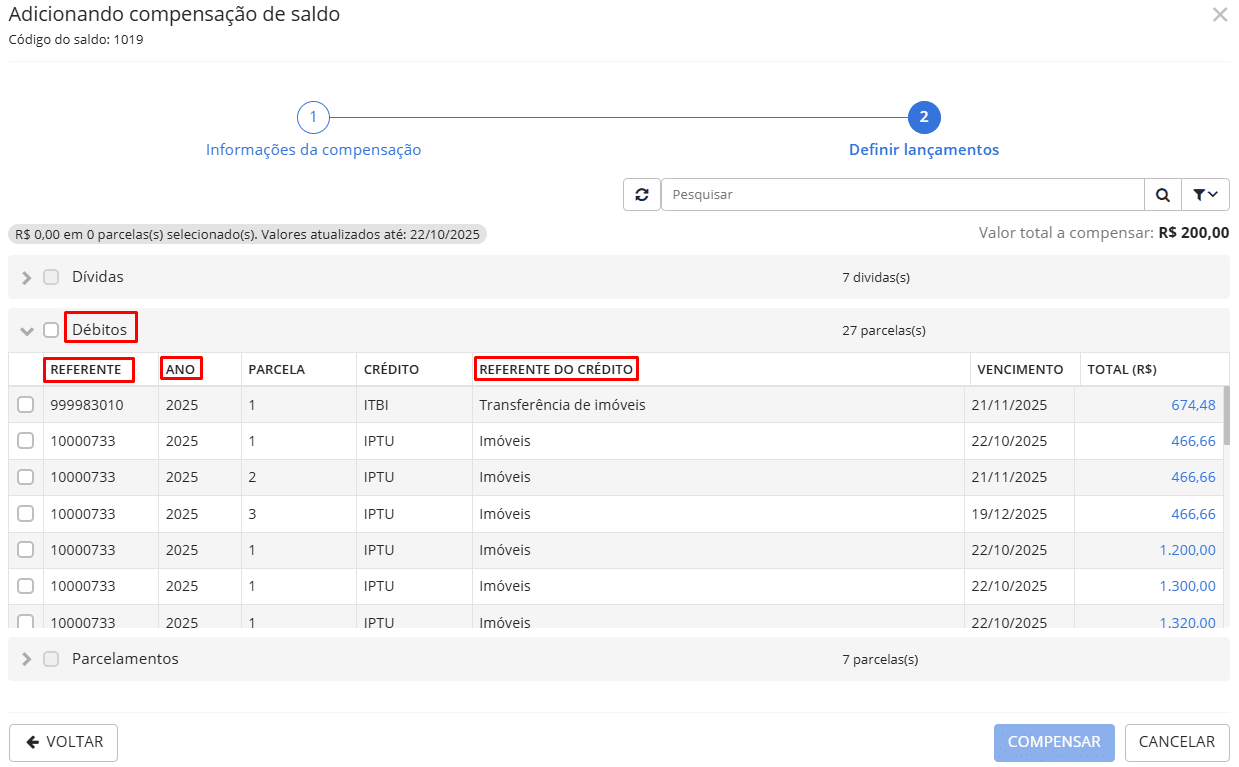Click the COMPENSAR button
This screenshot has height=767, width=1239.
click(1053, 742)
